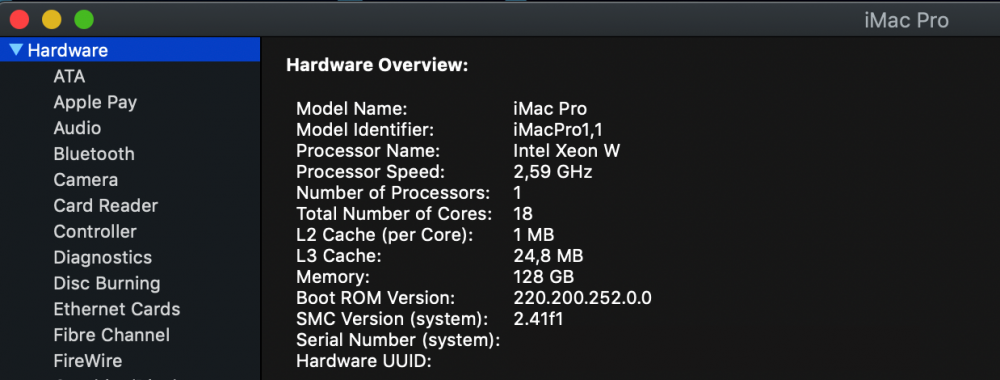Click the Total Number of Cores label
Screen dimensions: 1000x380
pos(394,214)
